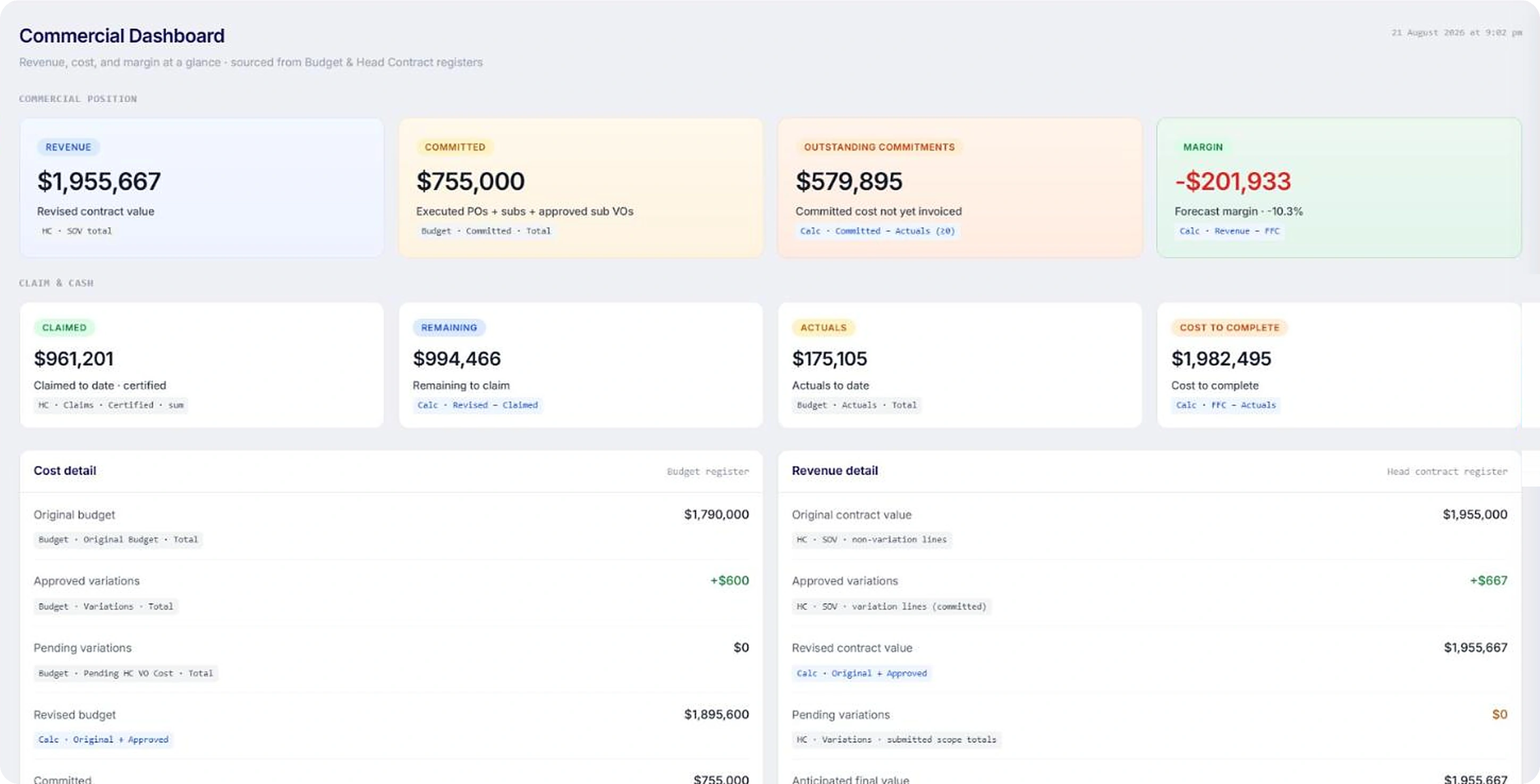Click the Commercial Dashboard heading
Screen dimensions: 1540x784
tap(122, 36)
